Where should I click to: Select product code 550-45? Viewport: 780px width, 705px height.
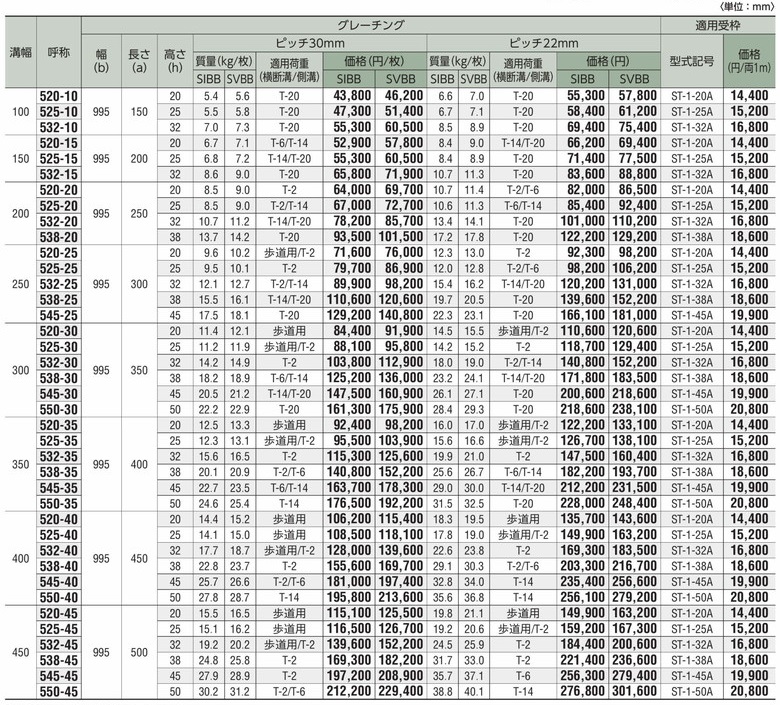click(x=59, y=692)
